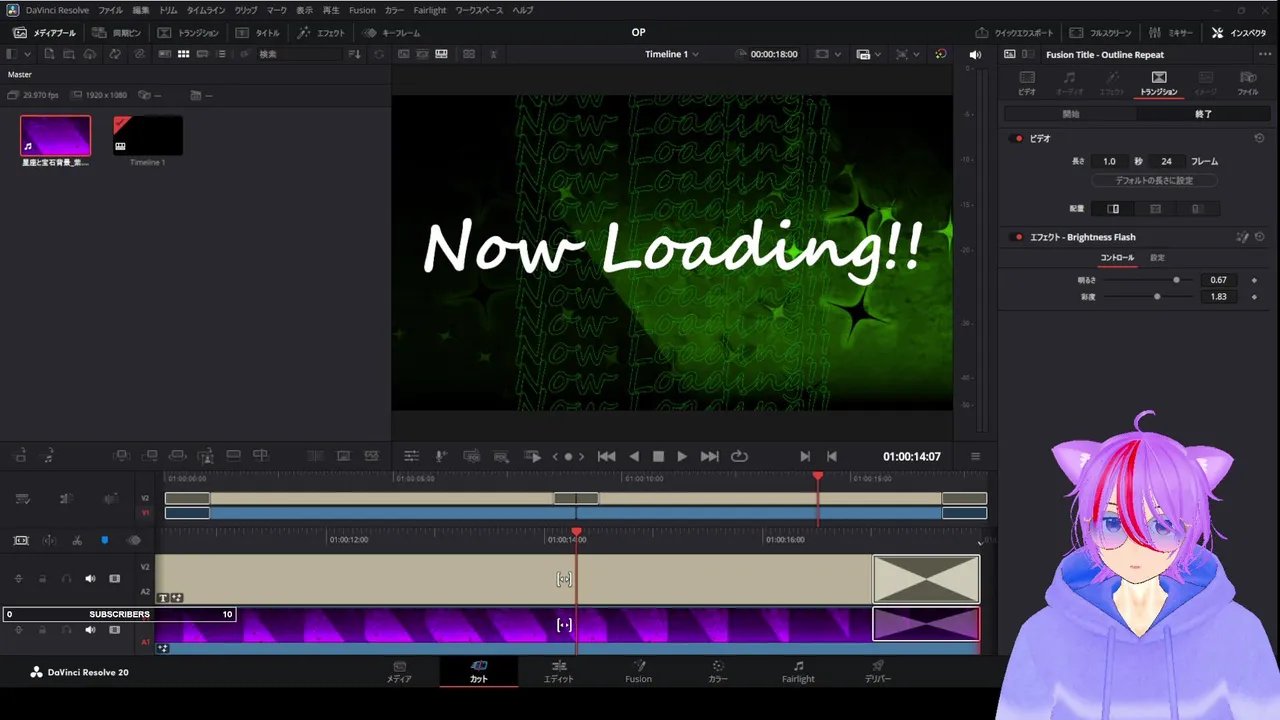Play in reverse

coord(634,456)
